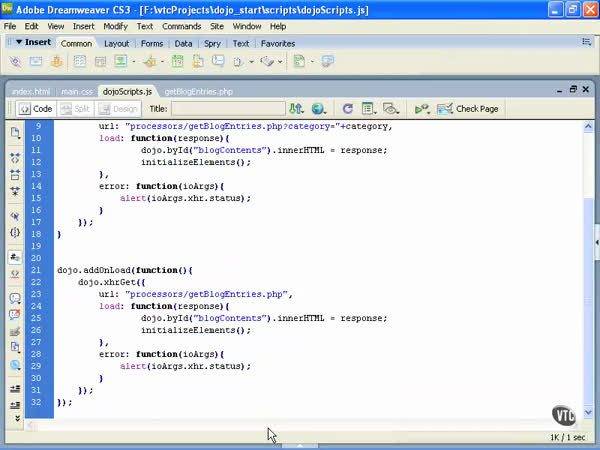Click the Title text field
This screenshot has width=600, height=450.
coord(227,108)
